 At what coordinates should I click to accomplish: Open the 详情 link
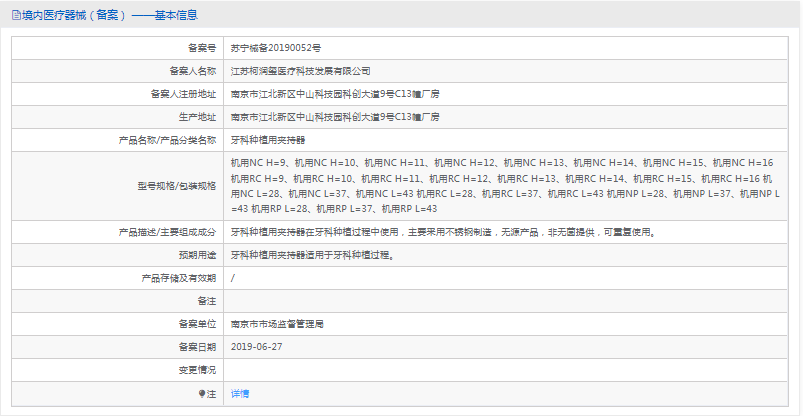pyautogui.click(x=240, y=393)
